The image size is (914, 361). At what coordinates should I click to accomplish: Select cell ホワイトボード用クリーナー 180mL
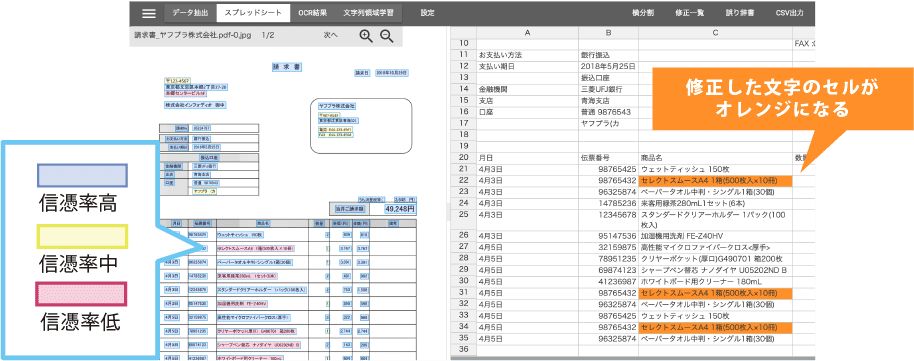click(x=715, y=281)
